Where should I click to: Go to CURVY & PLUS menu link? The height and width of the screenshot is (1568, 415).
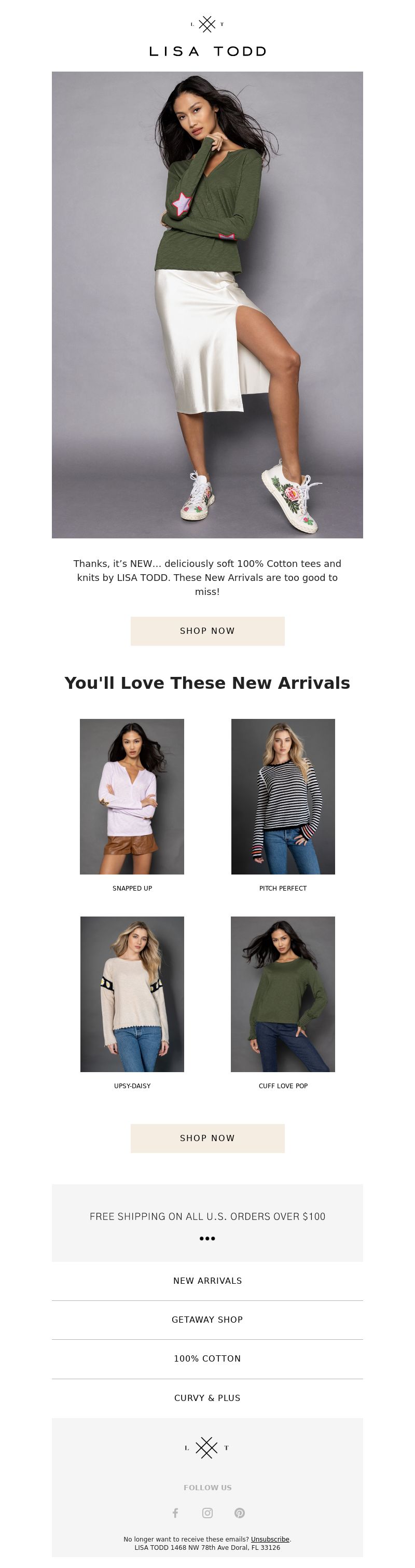208,1397
